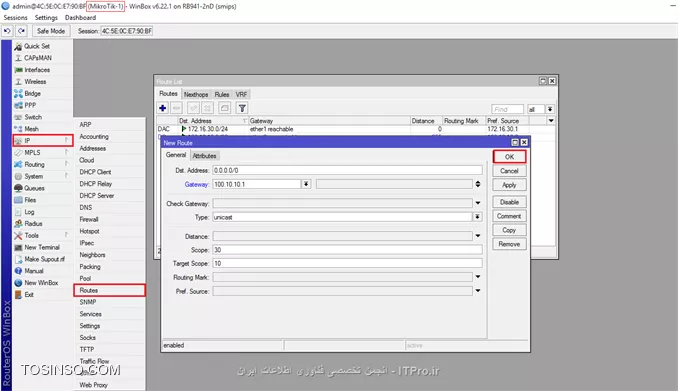The height and width of the screenshot is (391, 678).
Task: Expand the Pref. Source field
Action: [478, 291]
